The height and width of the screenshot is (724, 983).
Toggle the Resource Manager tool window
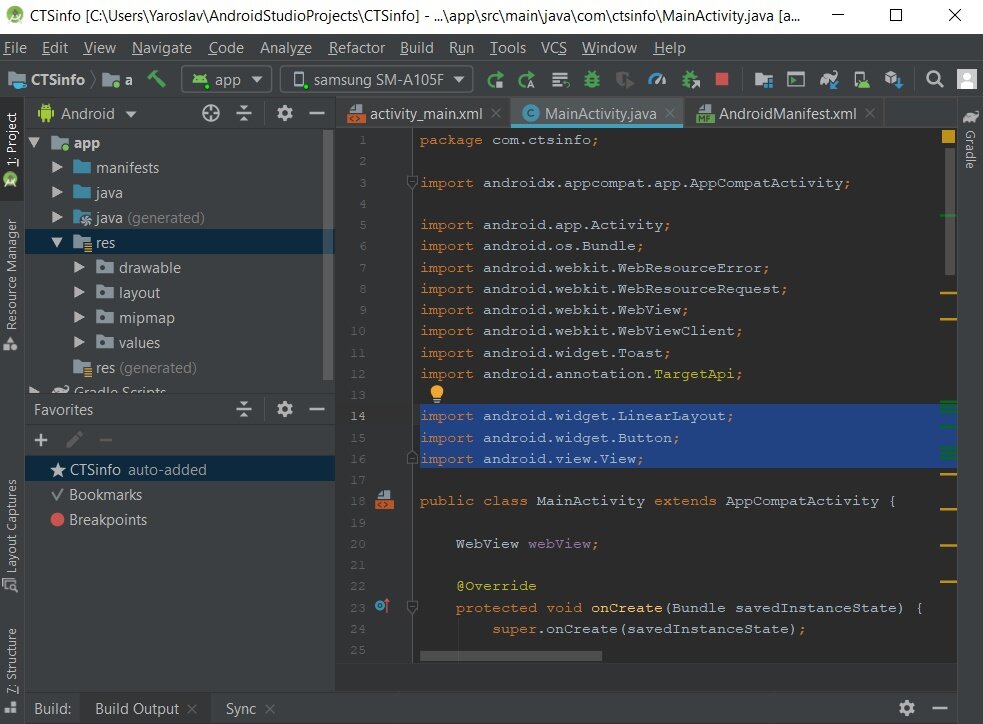(11, 283)
